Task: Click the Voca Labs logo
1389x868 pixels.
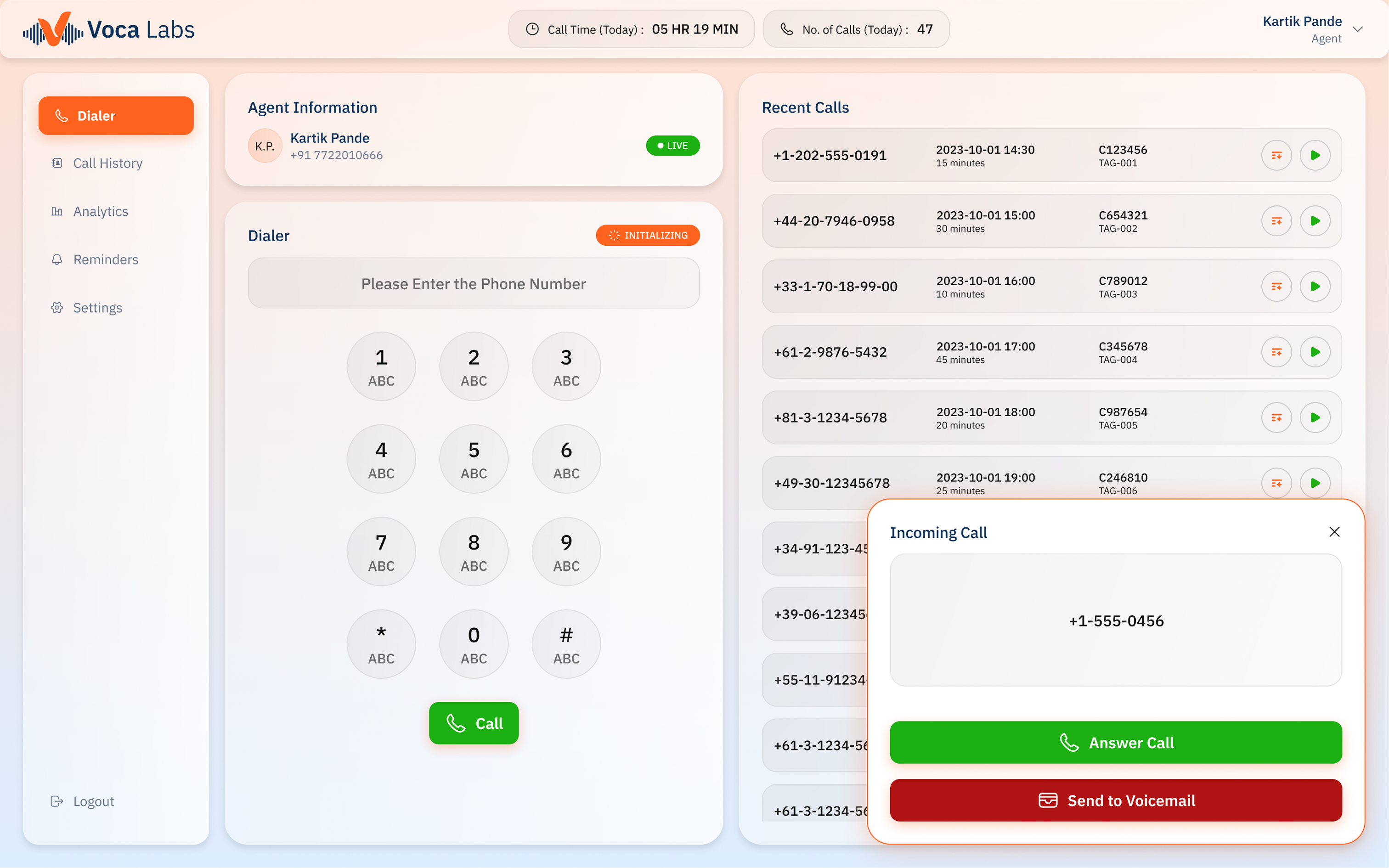Action: point(109,29)
